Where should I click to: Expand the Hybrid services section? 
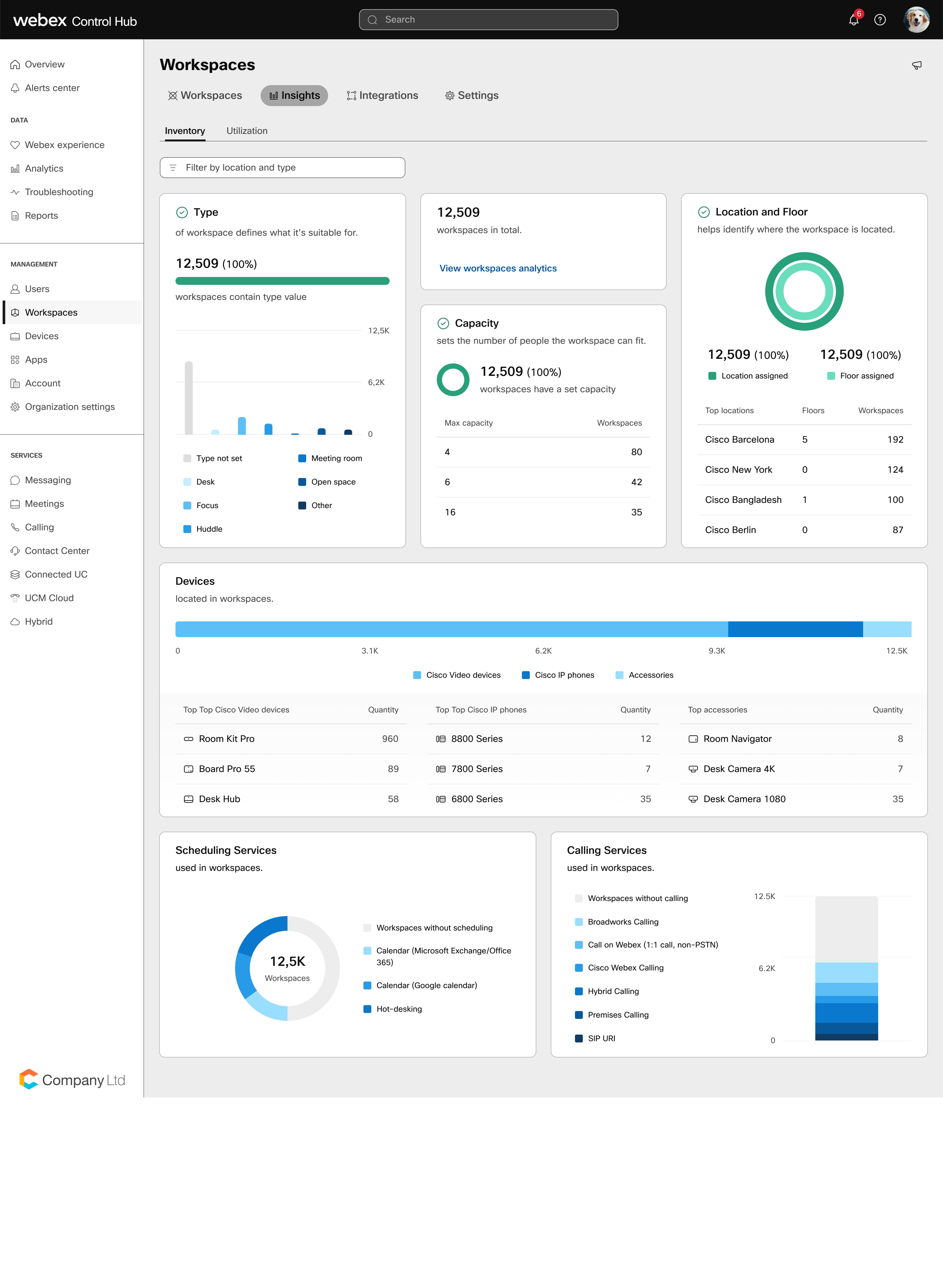point(39,621)
